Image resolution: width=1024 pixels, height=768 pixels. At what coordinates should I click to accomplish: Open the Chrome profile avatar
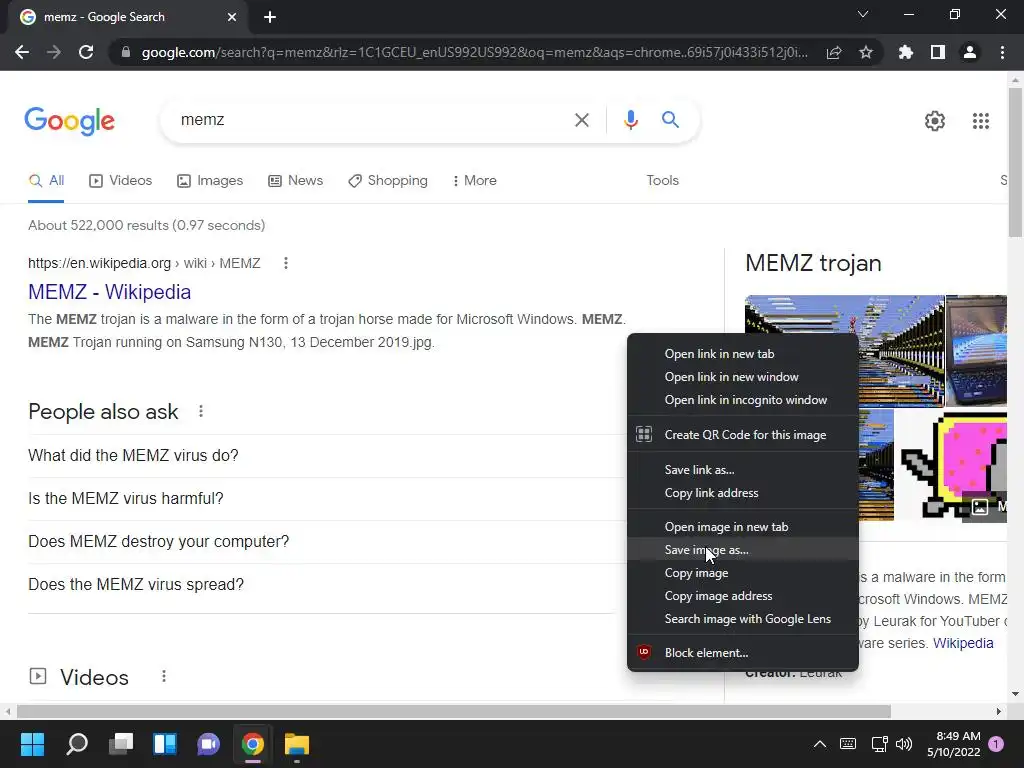click(970, 52)
